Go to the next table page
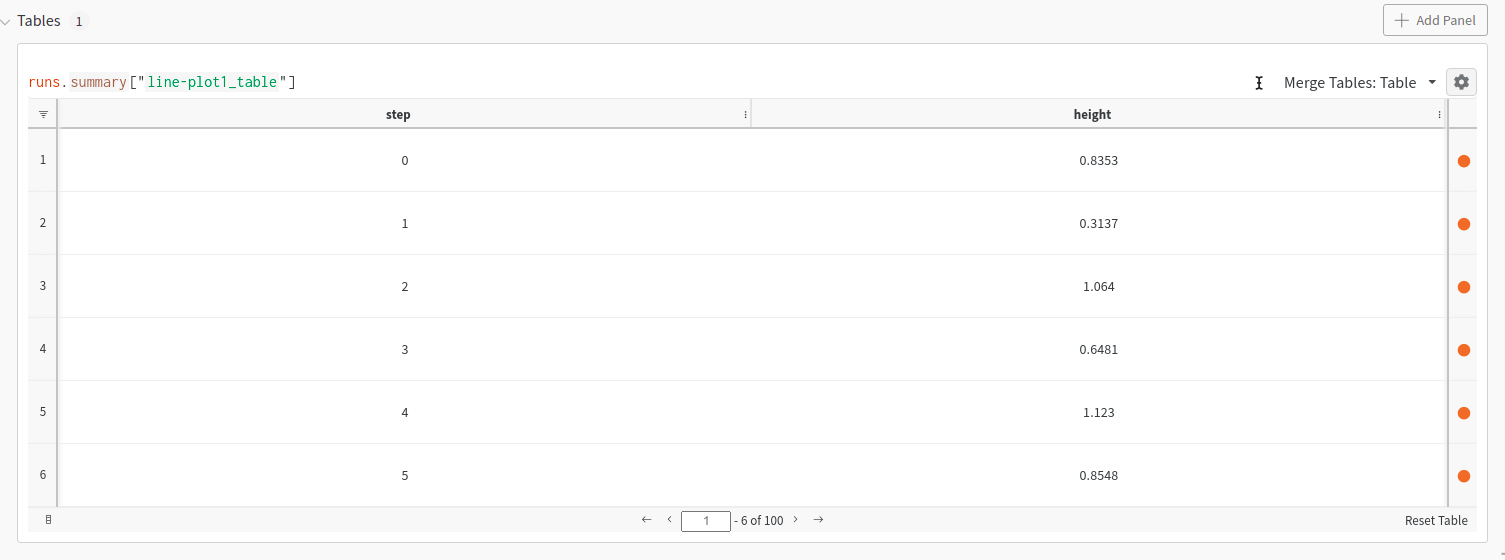 point(795,519)
